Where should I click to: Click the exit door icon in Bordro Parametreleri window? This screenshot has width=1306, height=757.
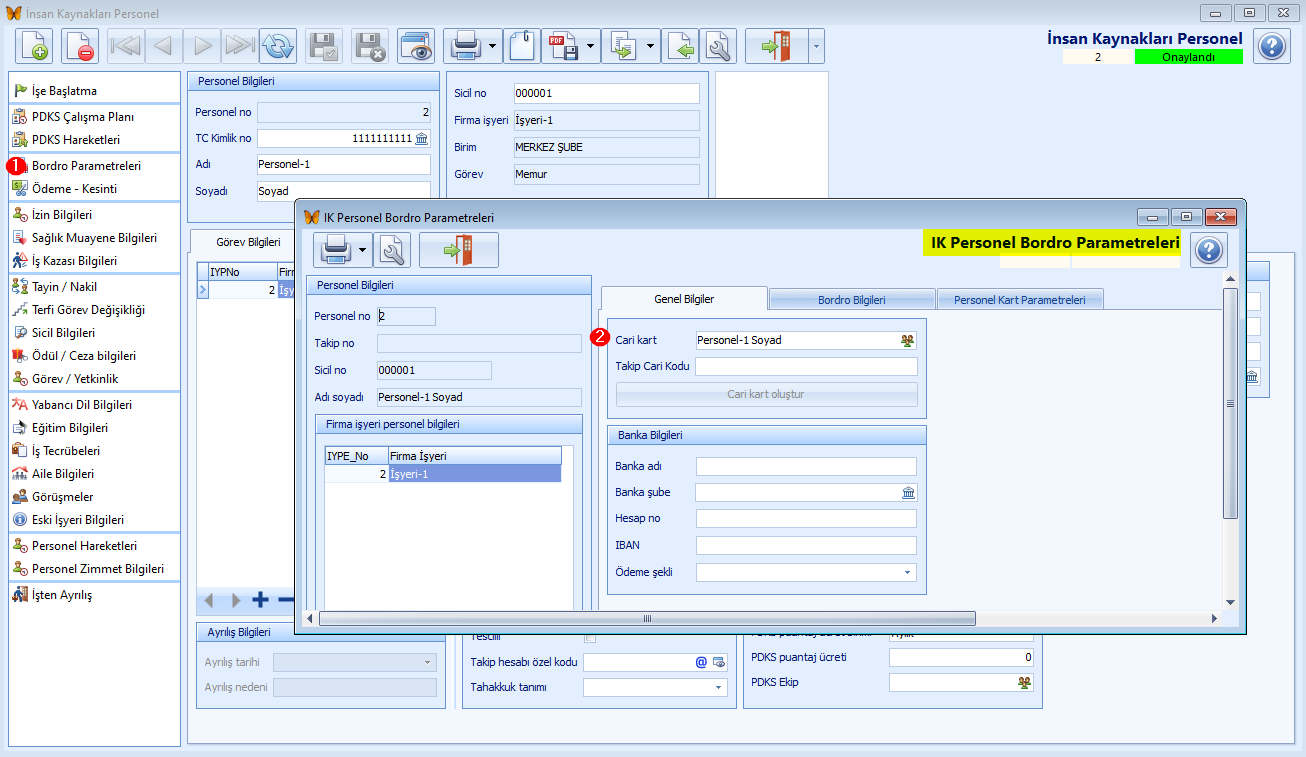(459, 250)
